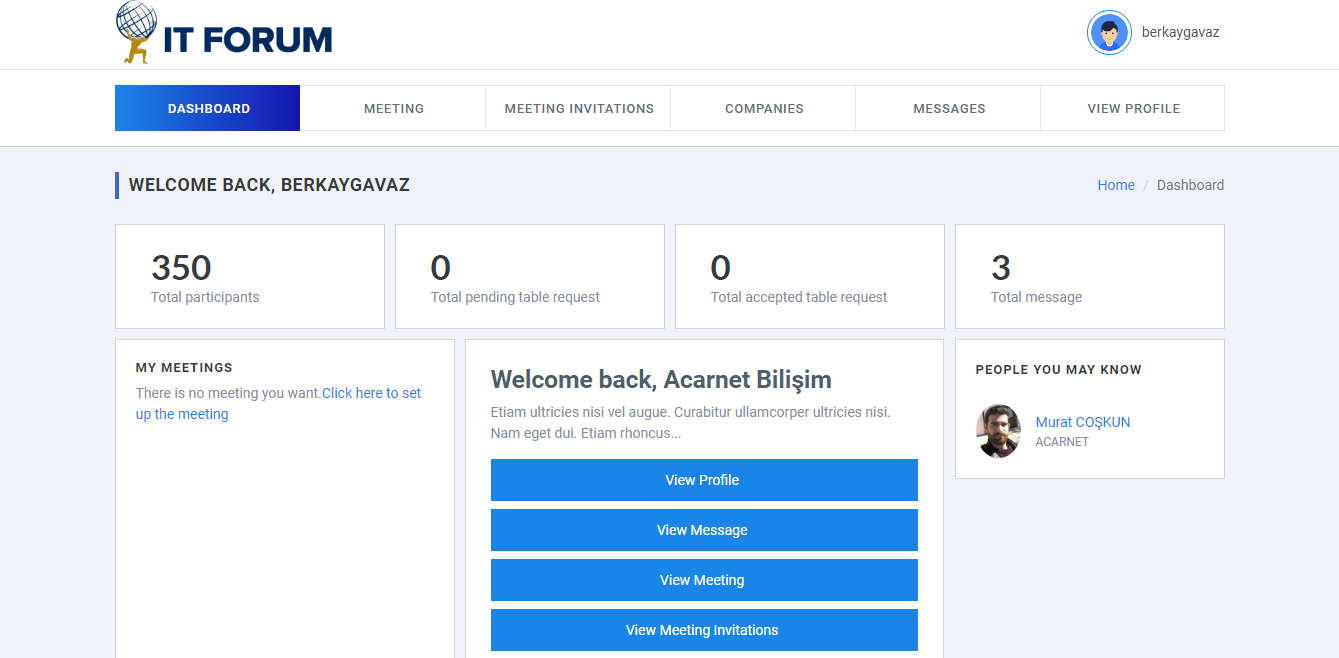1339x658 pixels.
Task: Open the Meeting tab
Action: click(x=393, y=108)
